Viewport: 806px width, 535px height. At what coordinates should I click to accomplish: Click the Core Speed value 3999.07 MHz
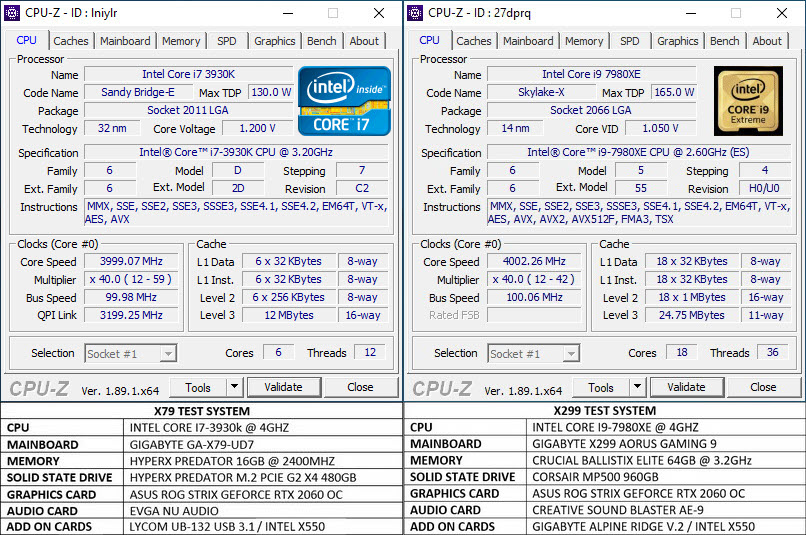point(131,261)
